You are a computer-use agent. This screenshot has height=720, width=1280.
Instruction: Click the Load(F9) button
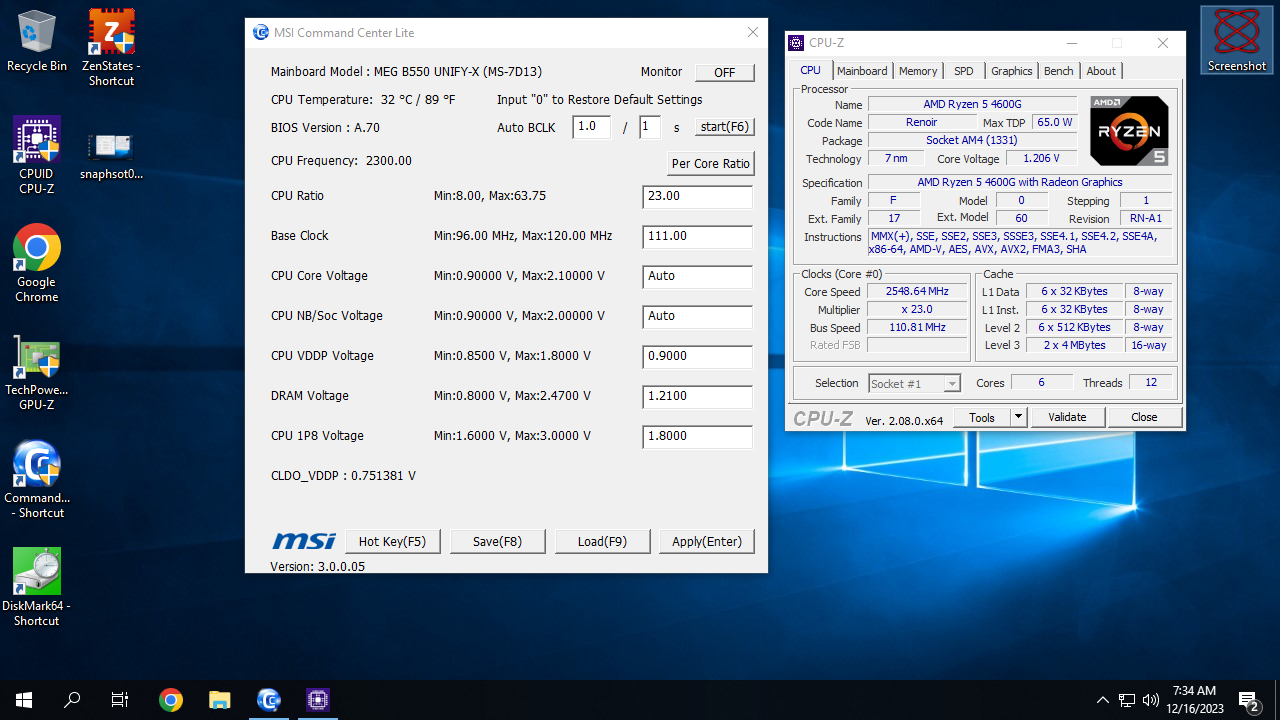pos(602,541)
